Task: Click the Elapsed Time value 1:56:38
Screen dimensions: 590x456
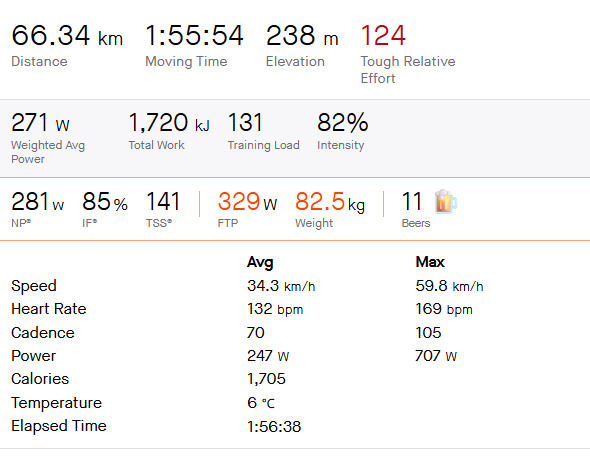Action: 274,427
